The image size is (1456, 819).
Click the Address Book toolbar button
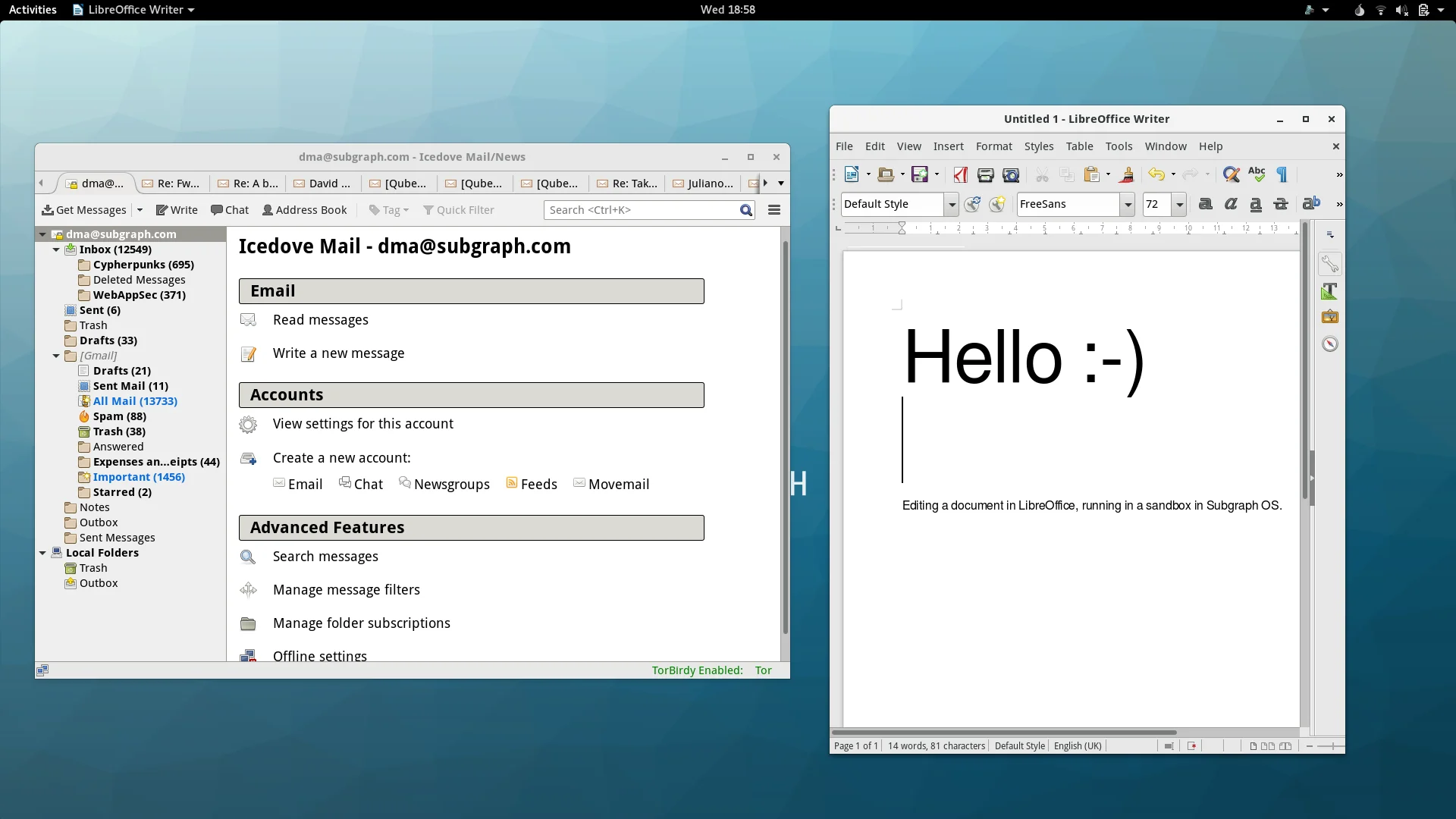click(304, 210)
